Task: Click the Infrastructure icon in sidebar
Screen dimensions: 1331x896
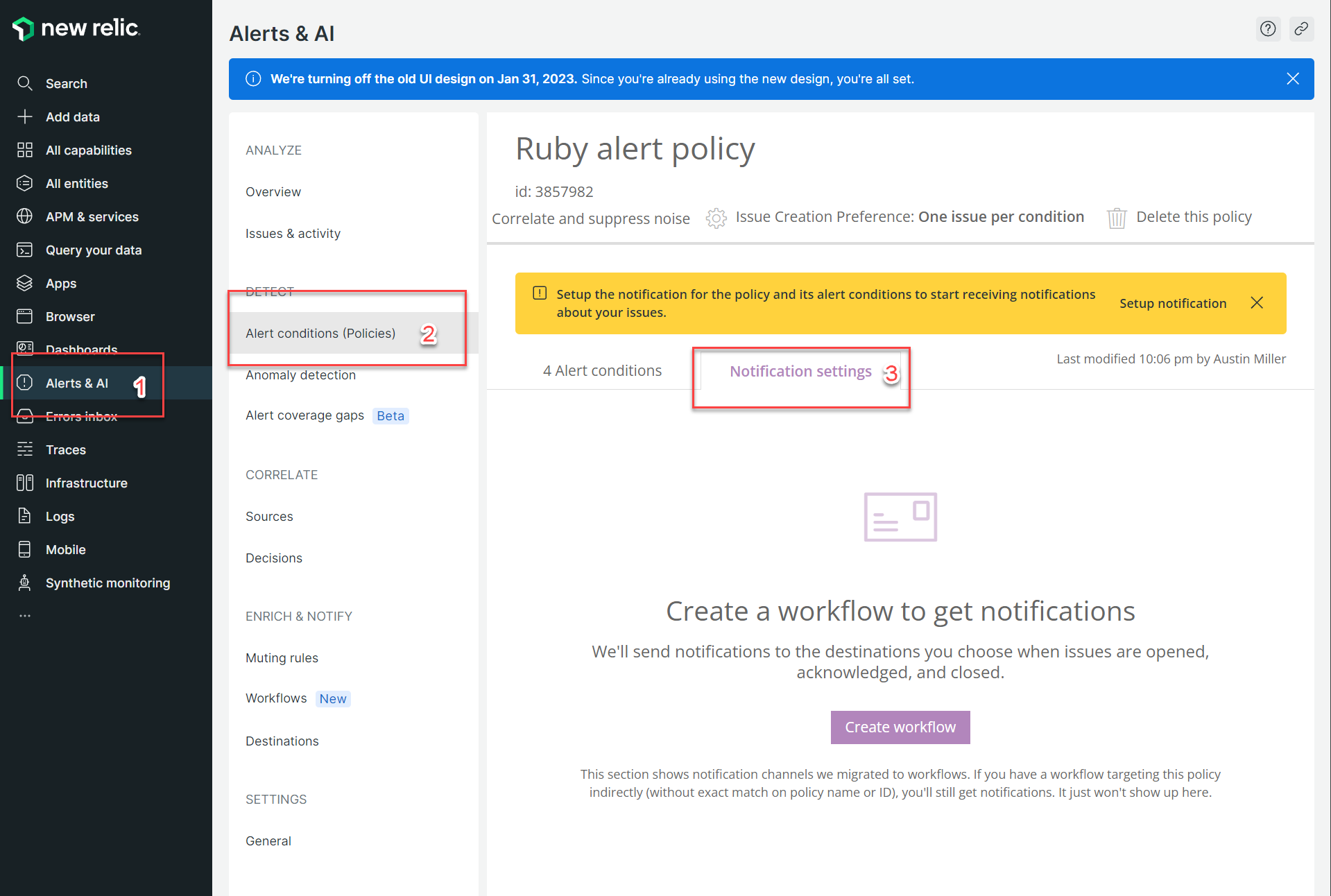Action: (x=25, y=483)
